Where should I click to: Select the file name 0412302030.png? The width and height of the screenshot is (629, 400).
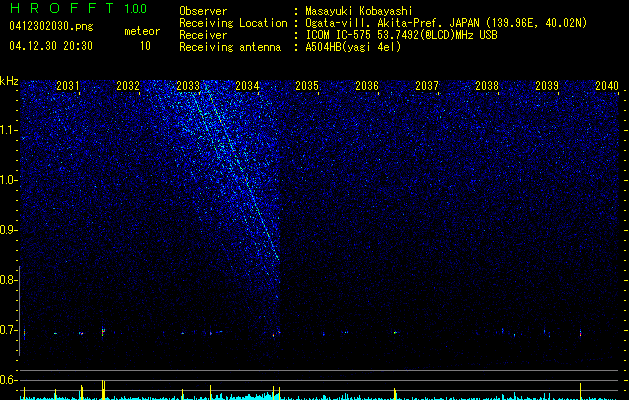coord(51,26)
